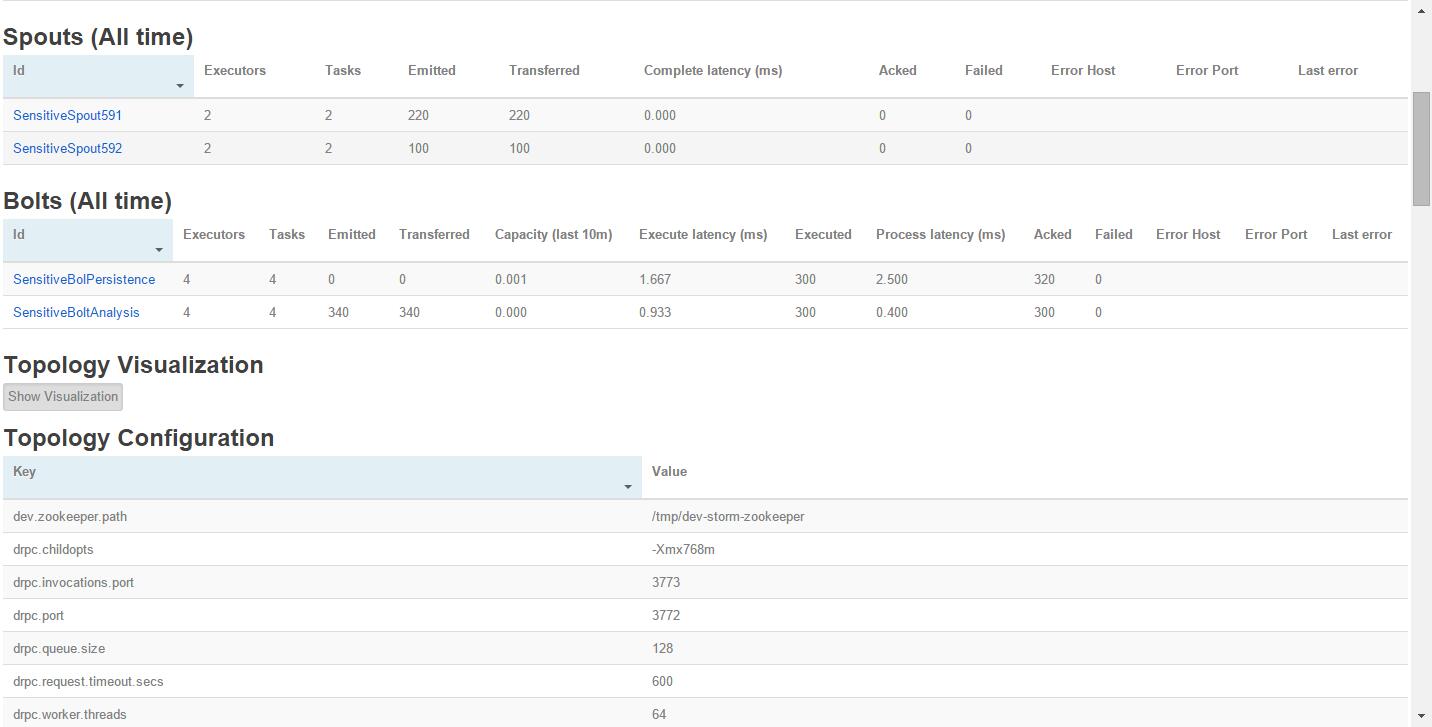The height and width of the screenshot is (727, 1432).
Task: Sort Spouts by Error Host header
Action: [x=1083, y=70]
